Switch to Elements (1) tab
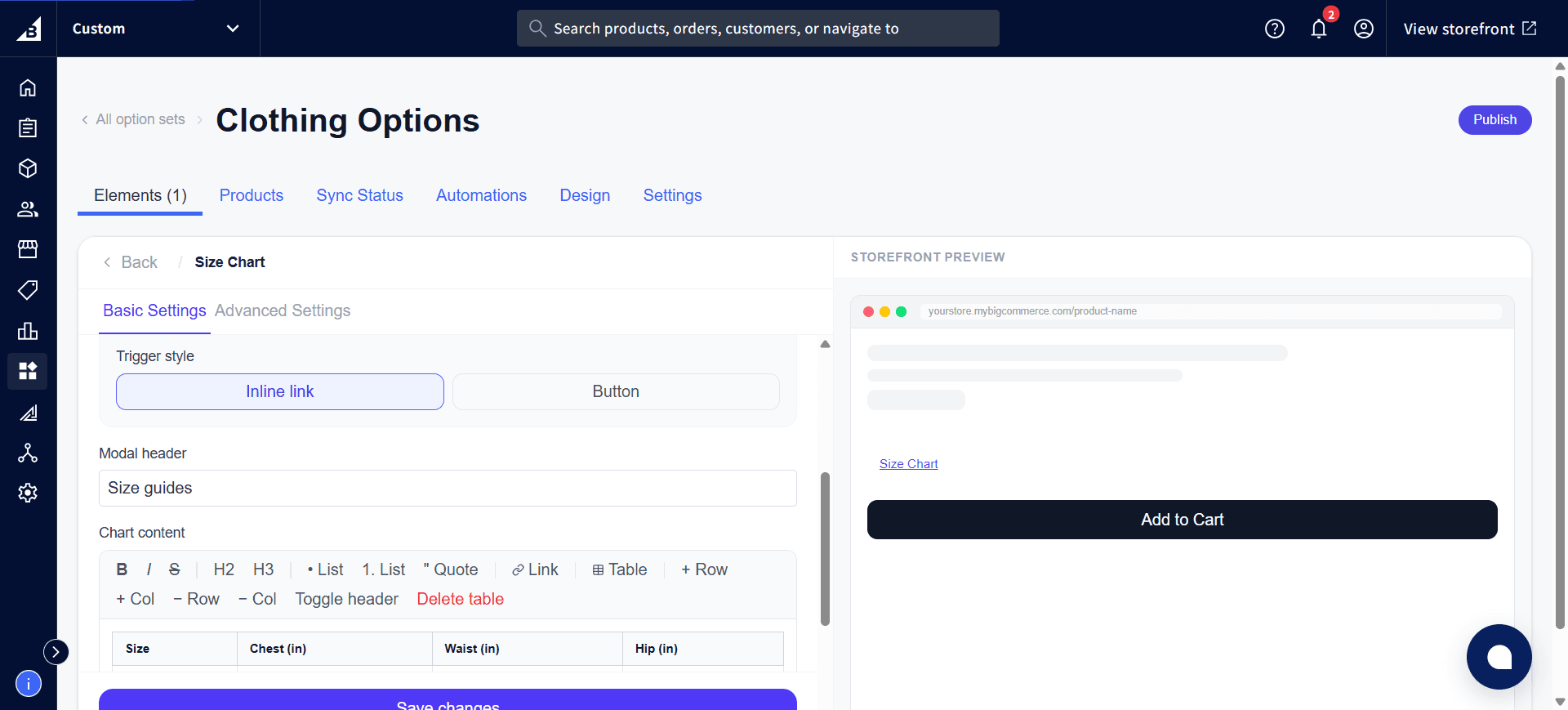The height and width of the screenshot is (710, 1568). click(140, 195)
